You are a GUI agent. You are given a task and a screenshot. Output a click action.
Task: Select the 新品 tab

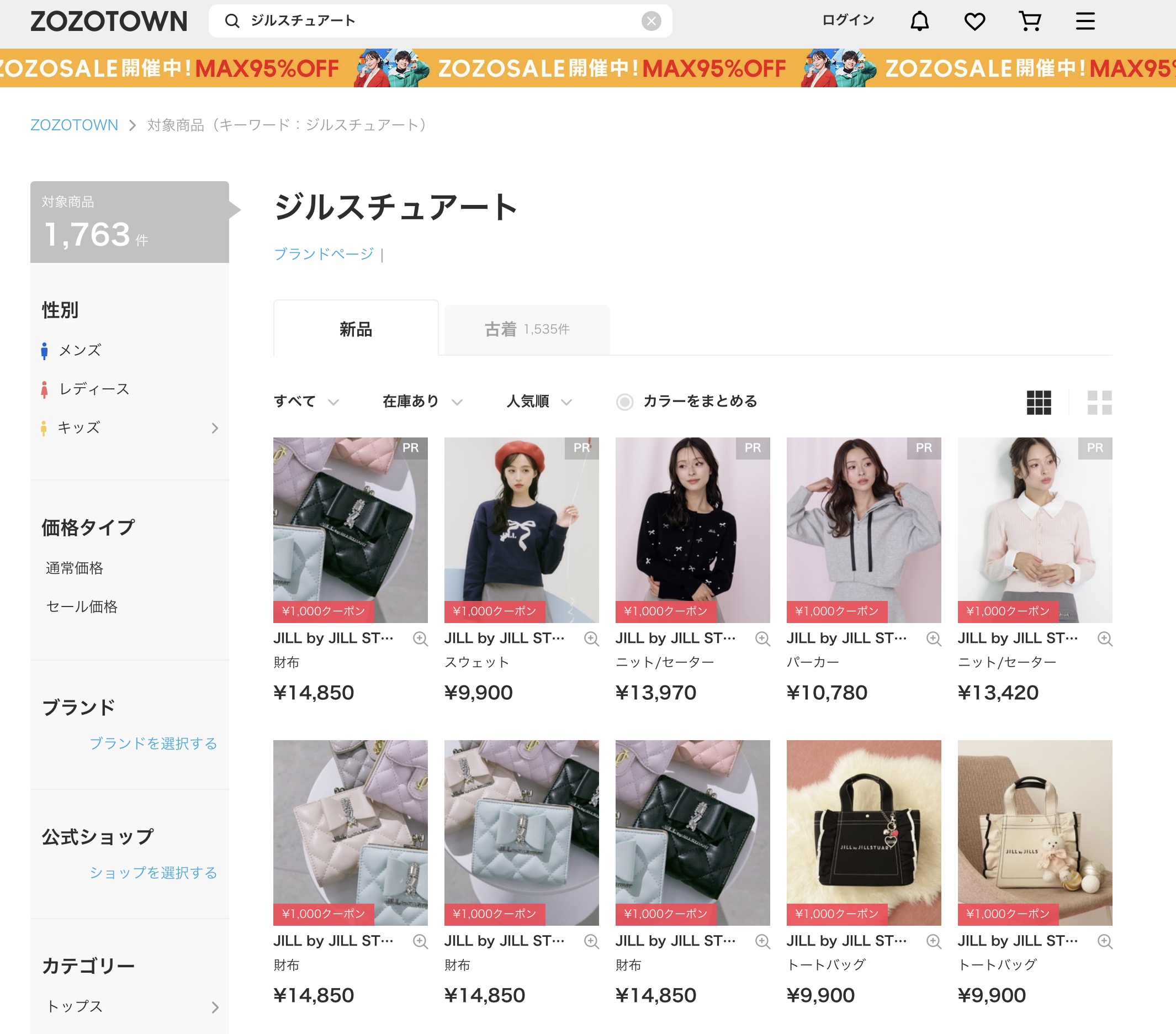356,329
